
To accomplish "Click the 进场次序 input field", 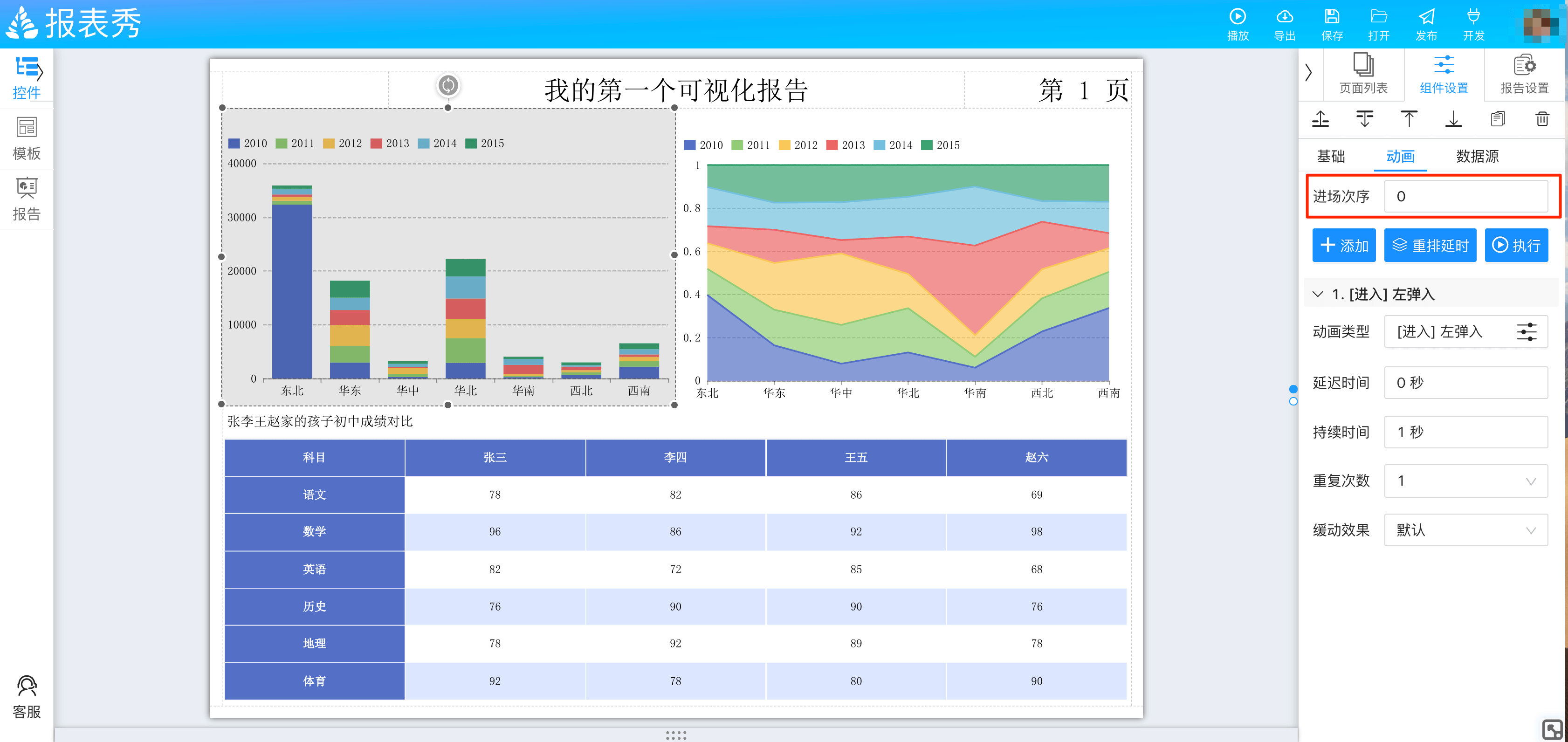I will click(1465, 196).
